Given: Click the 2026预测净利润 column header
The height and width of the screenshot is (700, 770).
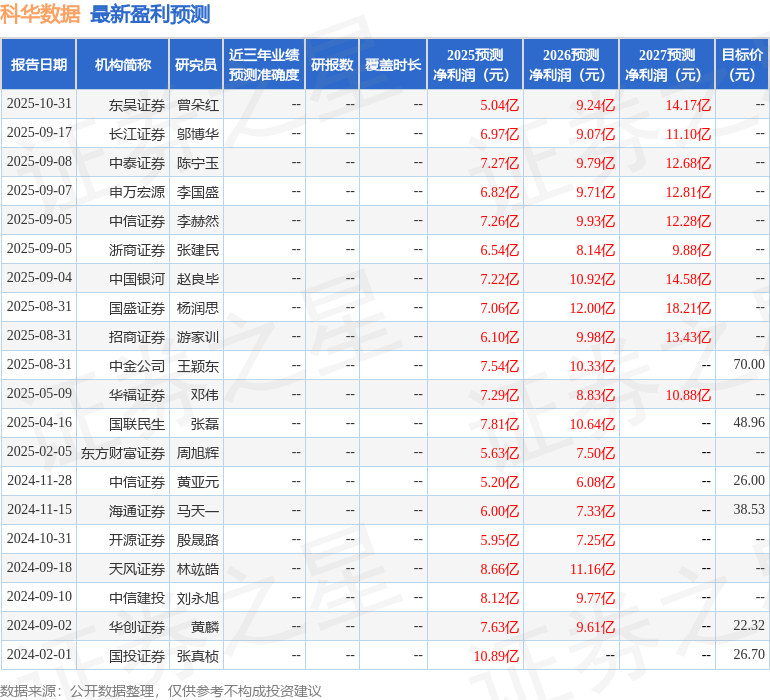Looking at the screenshot, I should pyautogui.click(x=571, y=65).
